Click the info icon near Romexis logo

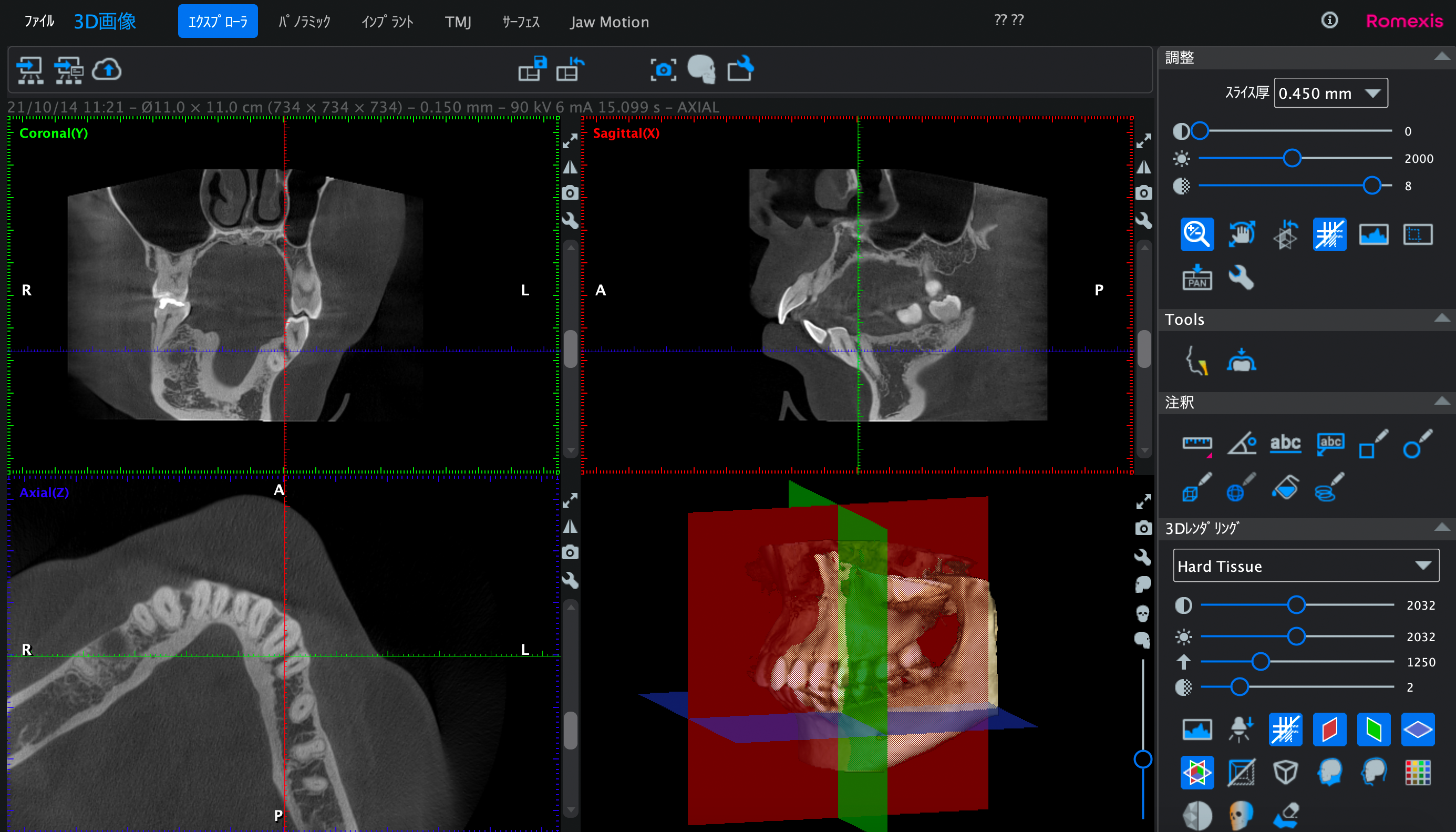click(1329, 20)
